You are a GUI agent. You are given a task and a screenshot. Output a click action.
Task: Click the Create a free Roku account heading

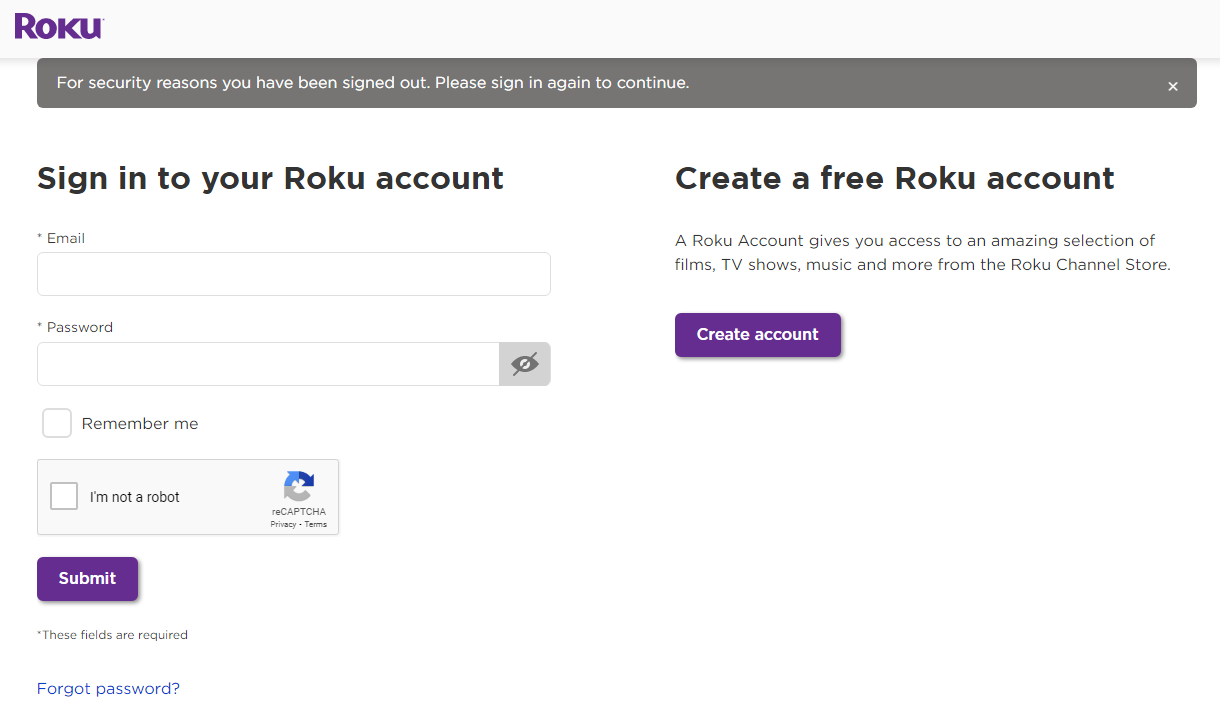click(894, 178)
